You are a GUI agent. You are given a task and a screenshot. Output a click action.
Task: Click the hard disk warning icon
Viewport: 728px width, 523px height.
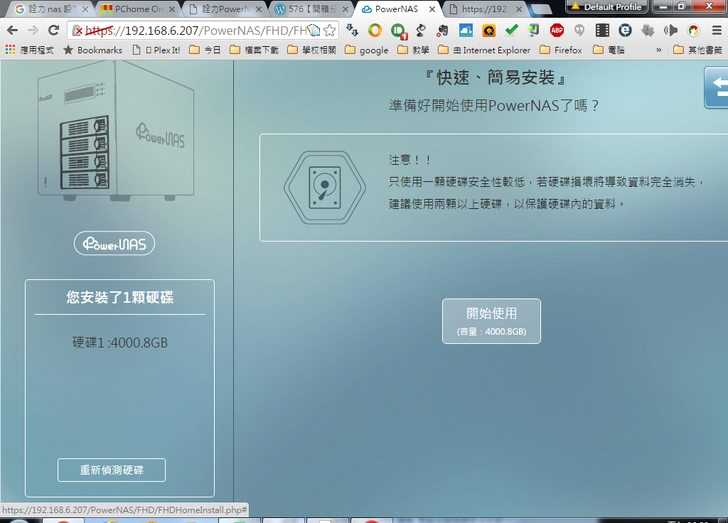click(317, 186)
